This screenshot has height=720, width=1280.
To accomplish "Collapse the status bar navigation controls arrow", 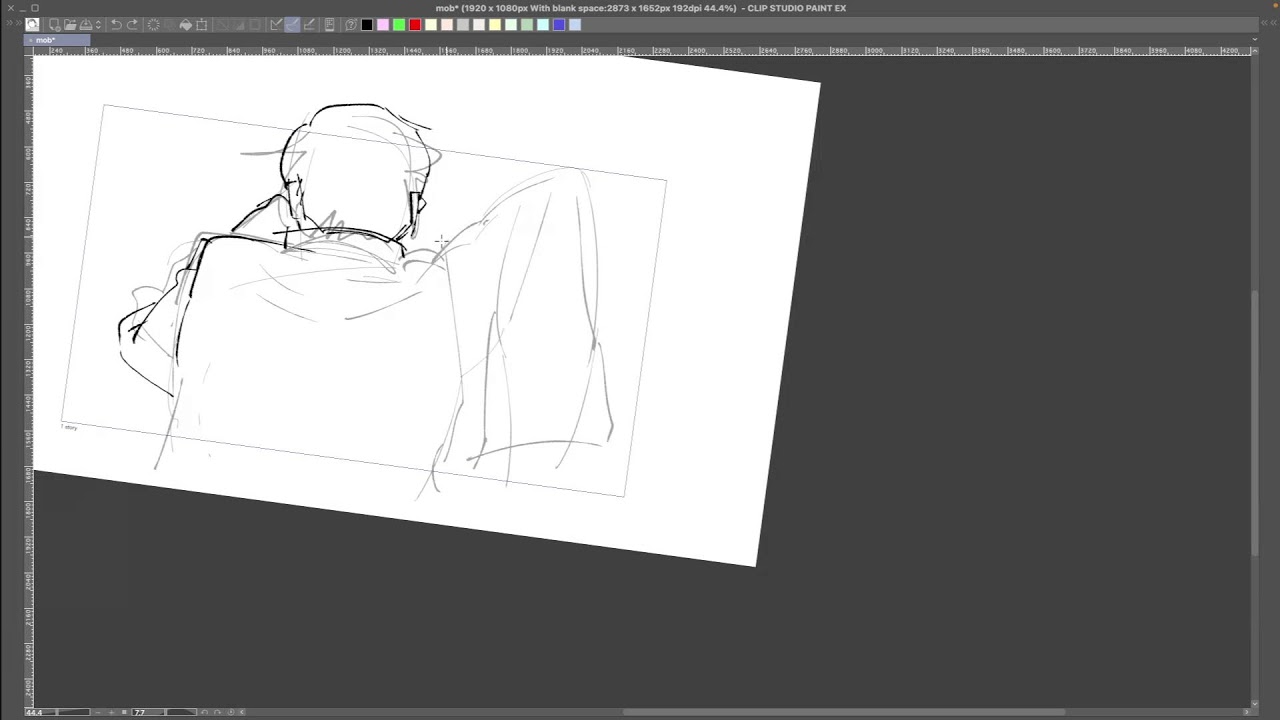I will (x=242, y=712).
